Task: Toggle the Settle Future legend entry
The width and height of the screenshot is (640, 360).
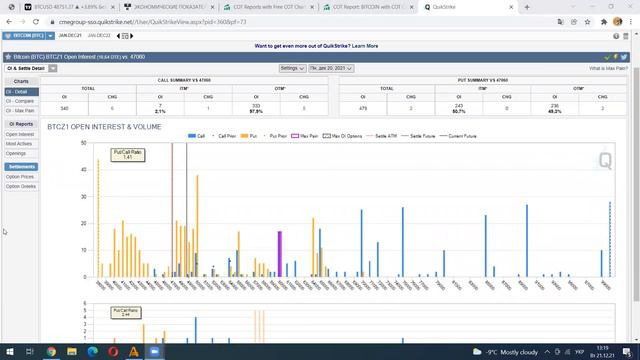Action: (418, 136)
